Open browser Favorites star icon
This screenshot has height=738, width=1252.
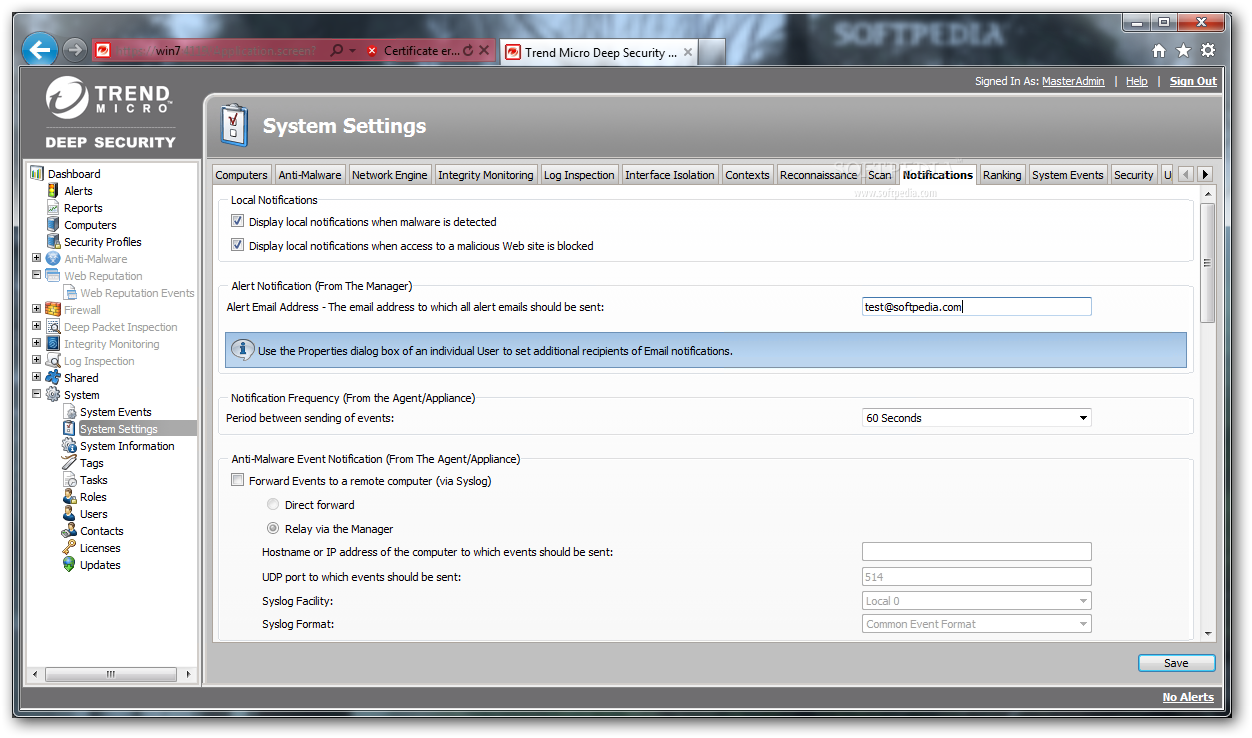(x=1183, y=51)
